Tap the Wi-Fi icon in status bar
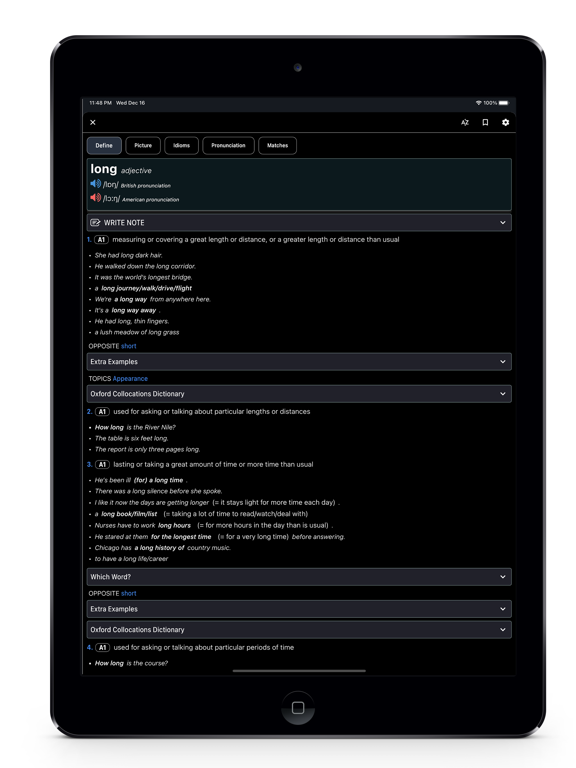 (x=479, y=103)
